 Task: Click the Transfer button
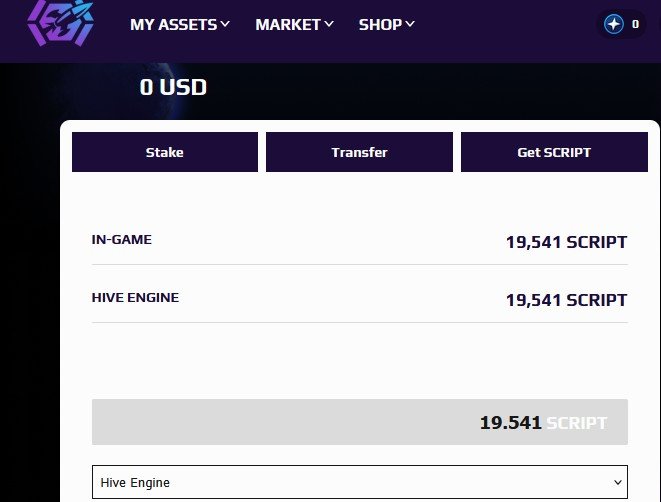tap(359, 152)
